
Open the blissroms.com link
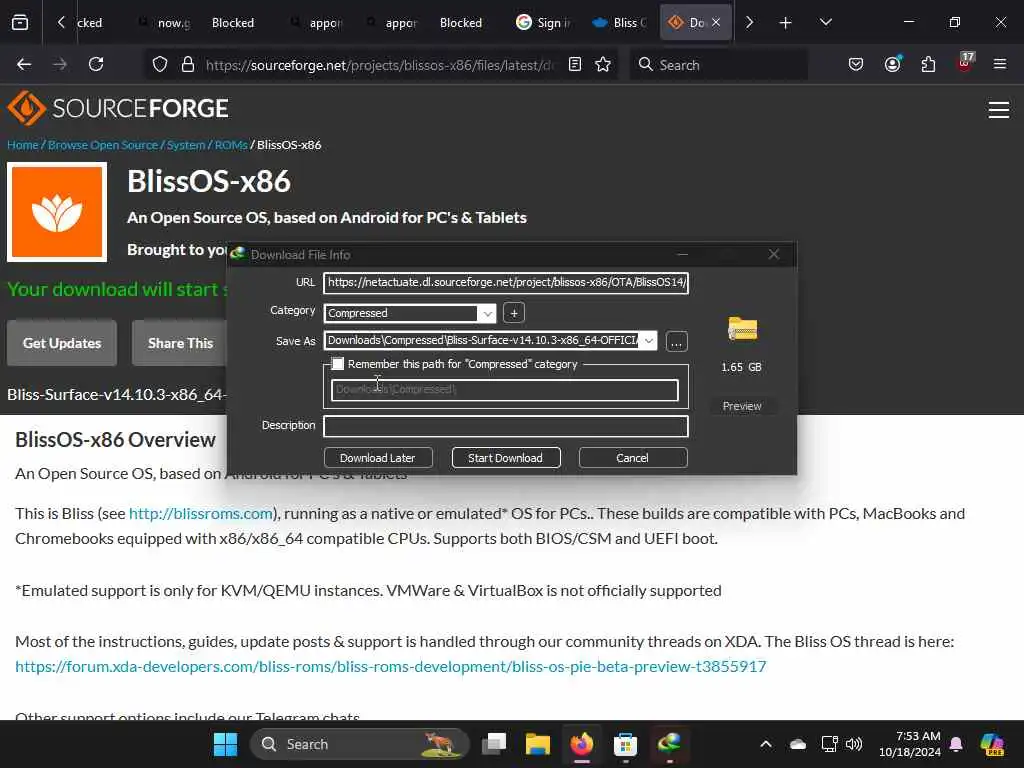coord(201,513)
